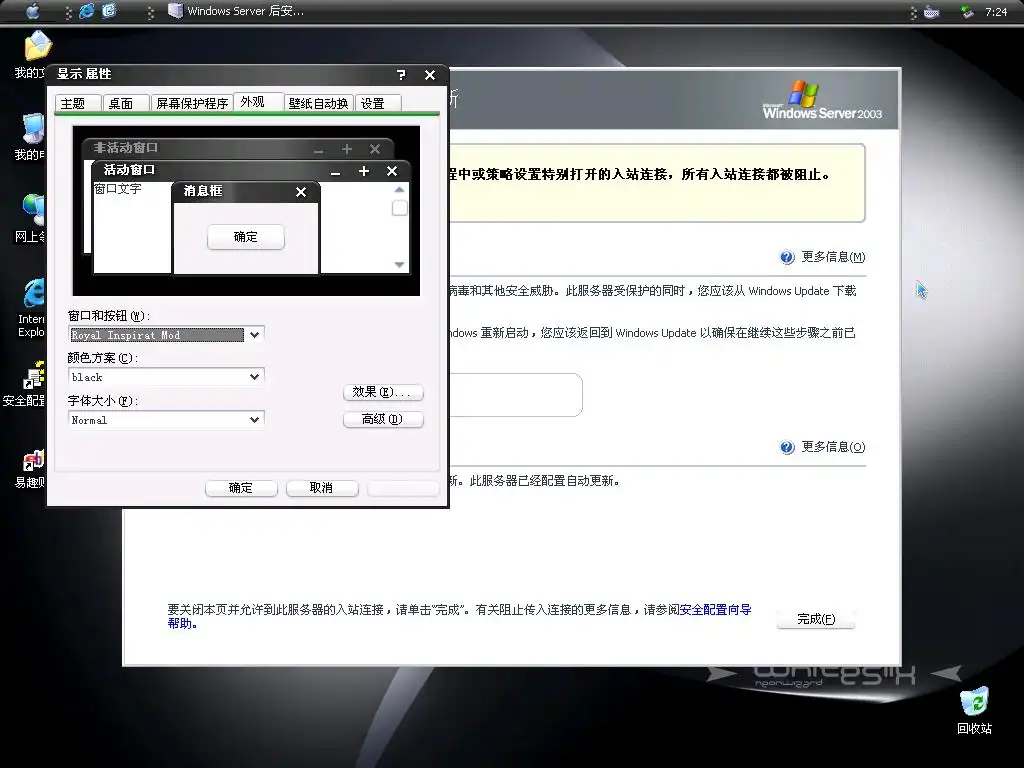Click the Windows Server 2003 logo
Viewport: 1024px width, 768px height.
pyautogui.click(x=822, y=100)
